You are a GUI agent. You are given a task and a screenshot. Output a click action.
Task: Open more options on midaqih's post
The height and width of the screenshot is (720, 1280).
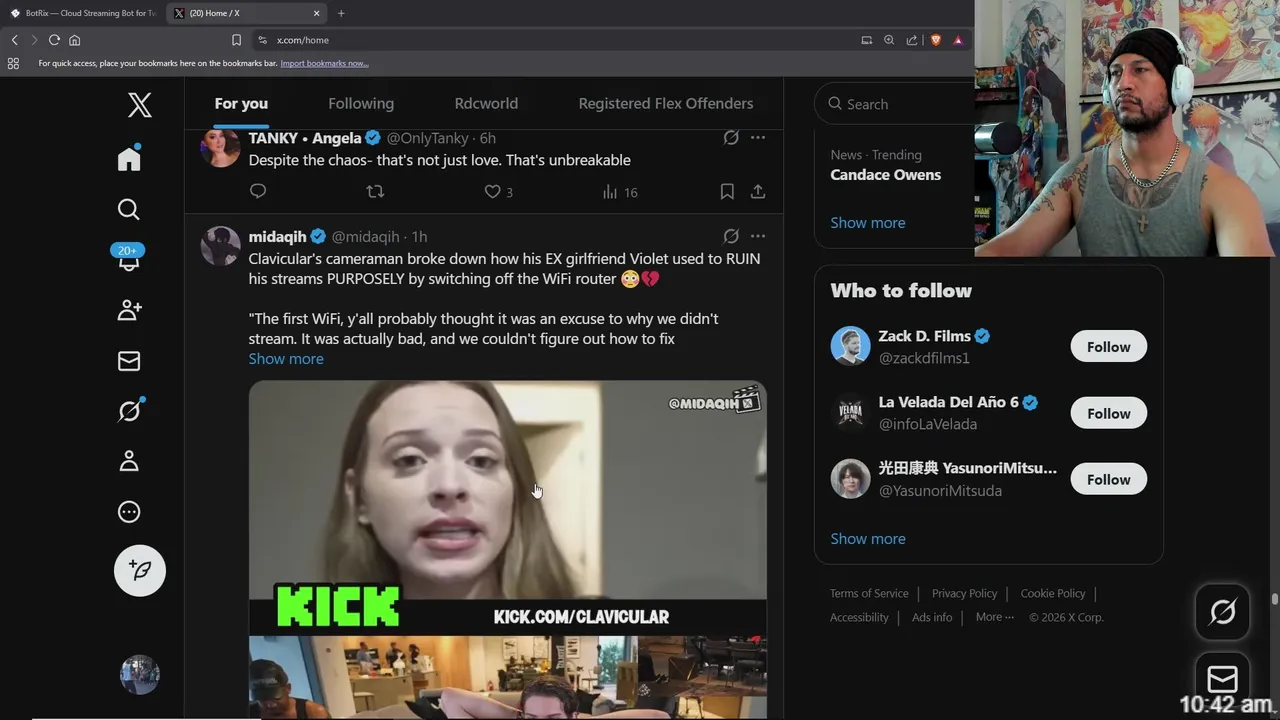pos(758,236)
